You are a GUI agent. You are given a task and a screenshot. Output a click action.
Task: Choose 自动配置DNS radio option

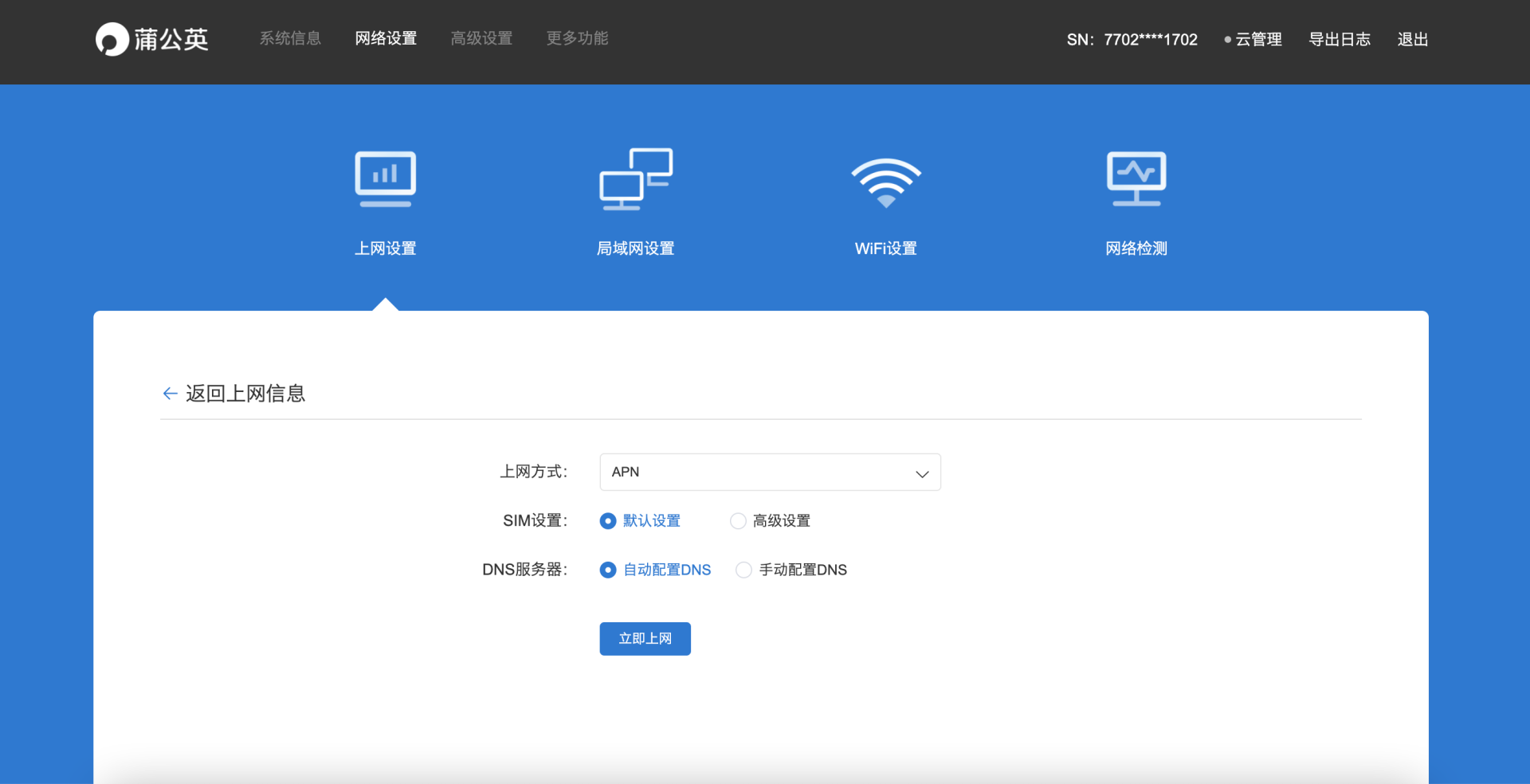tap(608, 570)
